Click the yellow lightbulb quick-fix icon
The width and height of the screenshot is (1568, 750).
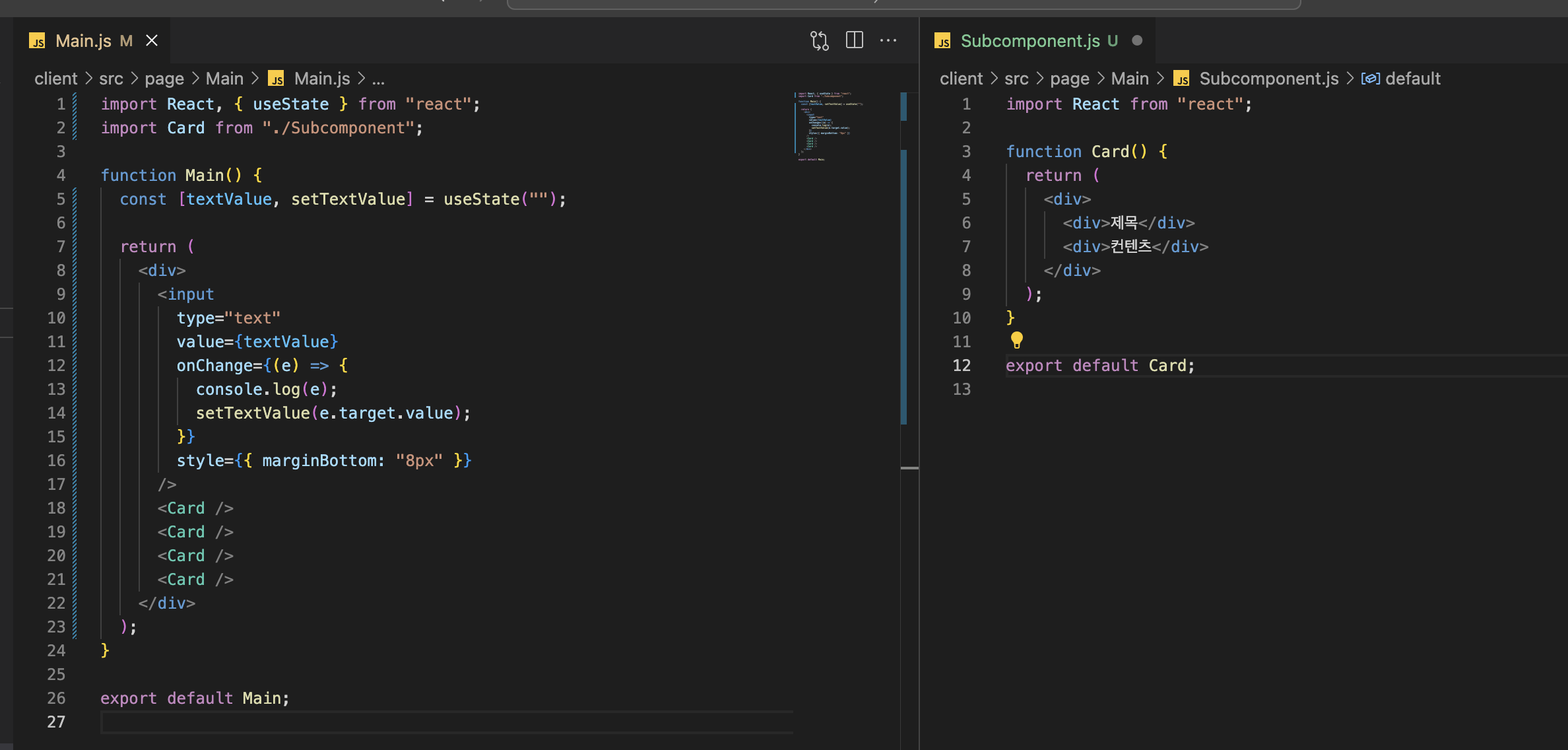pyautogui.click(x=1016, y=340)
